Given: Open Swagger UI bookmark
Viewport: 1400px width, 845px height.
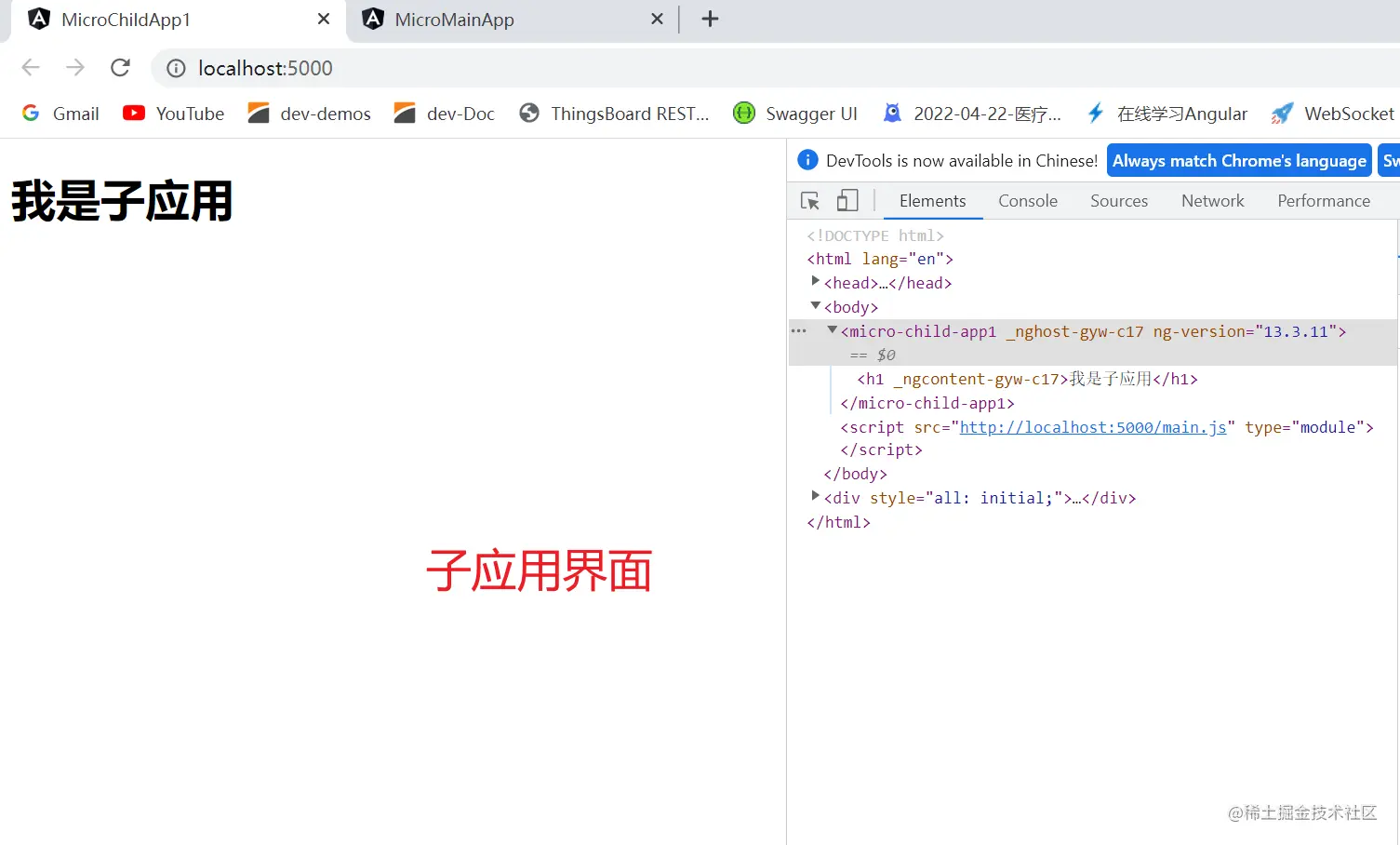Looking at the screenshot, I should tap(795, 114).
